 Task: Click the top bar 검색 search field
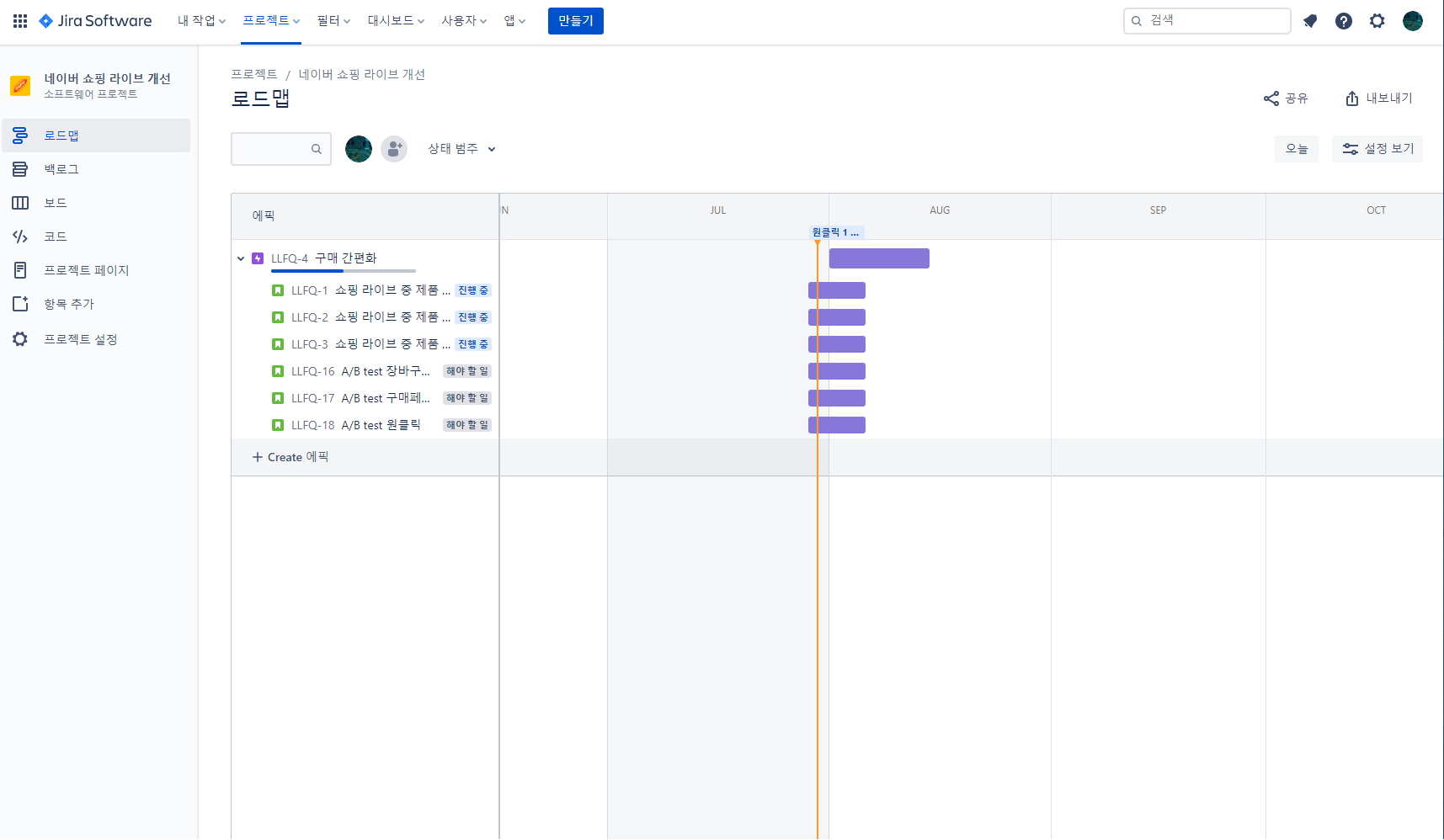tap(1207, 21)
